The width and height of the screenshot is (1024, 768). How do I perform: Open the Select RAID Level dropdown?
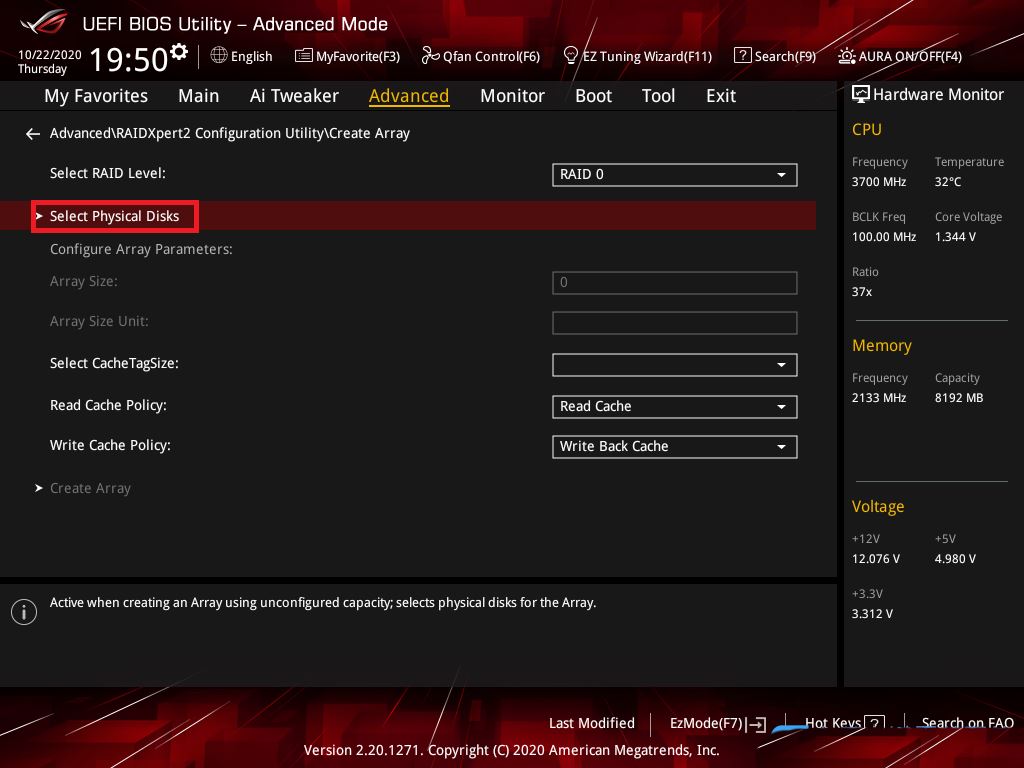coord(674,174)
